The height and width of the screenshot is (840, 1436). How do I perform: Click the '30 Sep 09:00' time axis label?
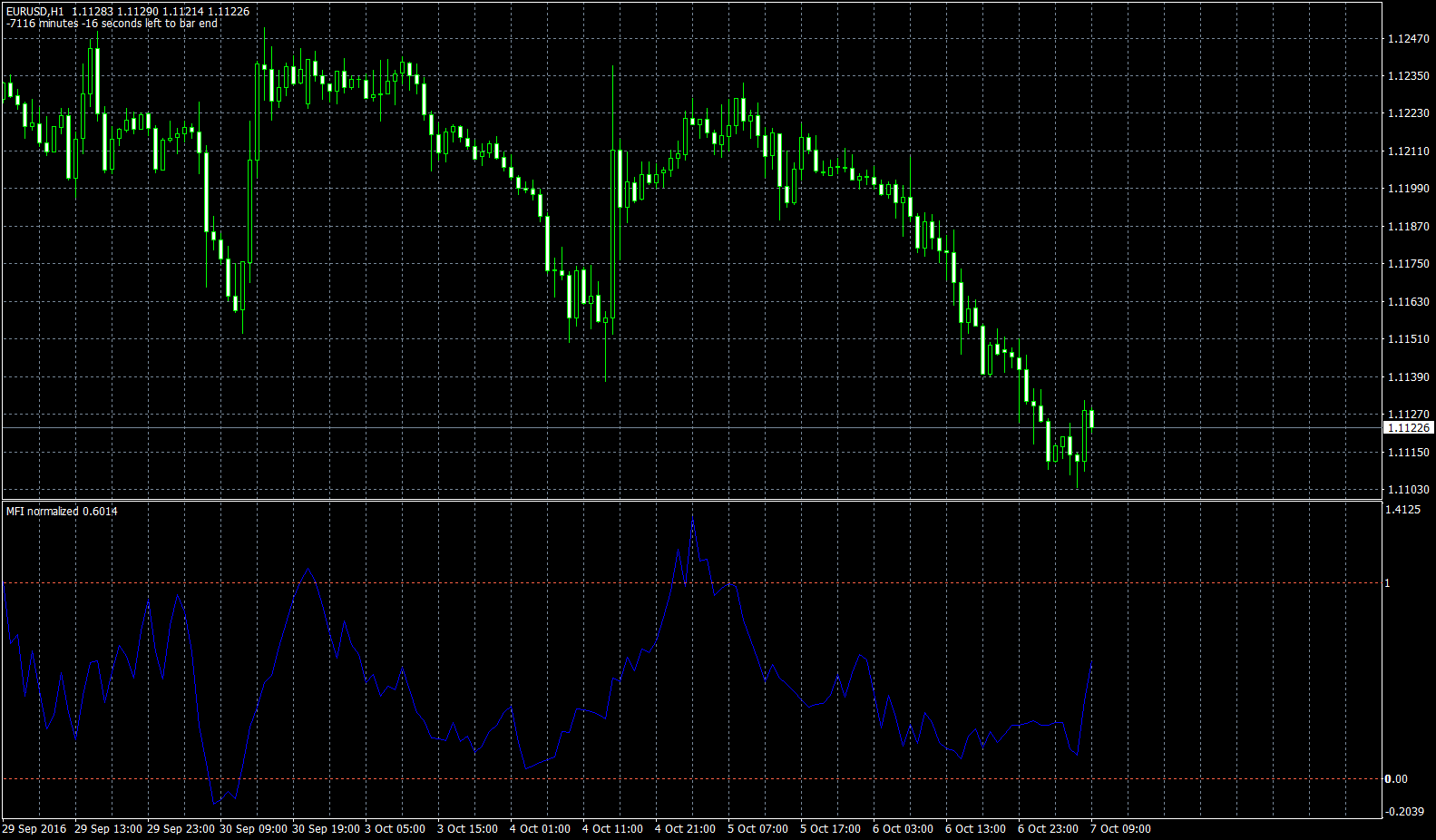click(253, 829)
